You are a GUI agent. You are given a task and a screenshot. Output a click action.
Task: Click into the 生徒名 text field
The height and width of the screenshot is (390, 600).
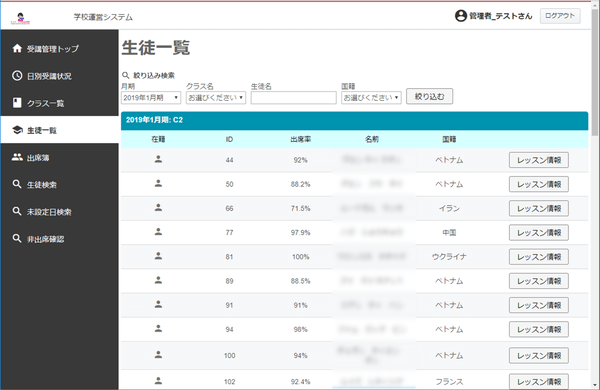tap(293, 98)
